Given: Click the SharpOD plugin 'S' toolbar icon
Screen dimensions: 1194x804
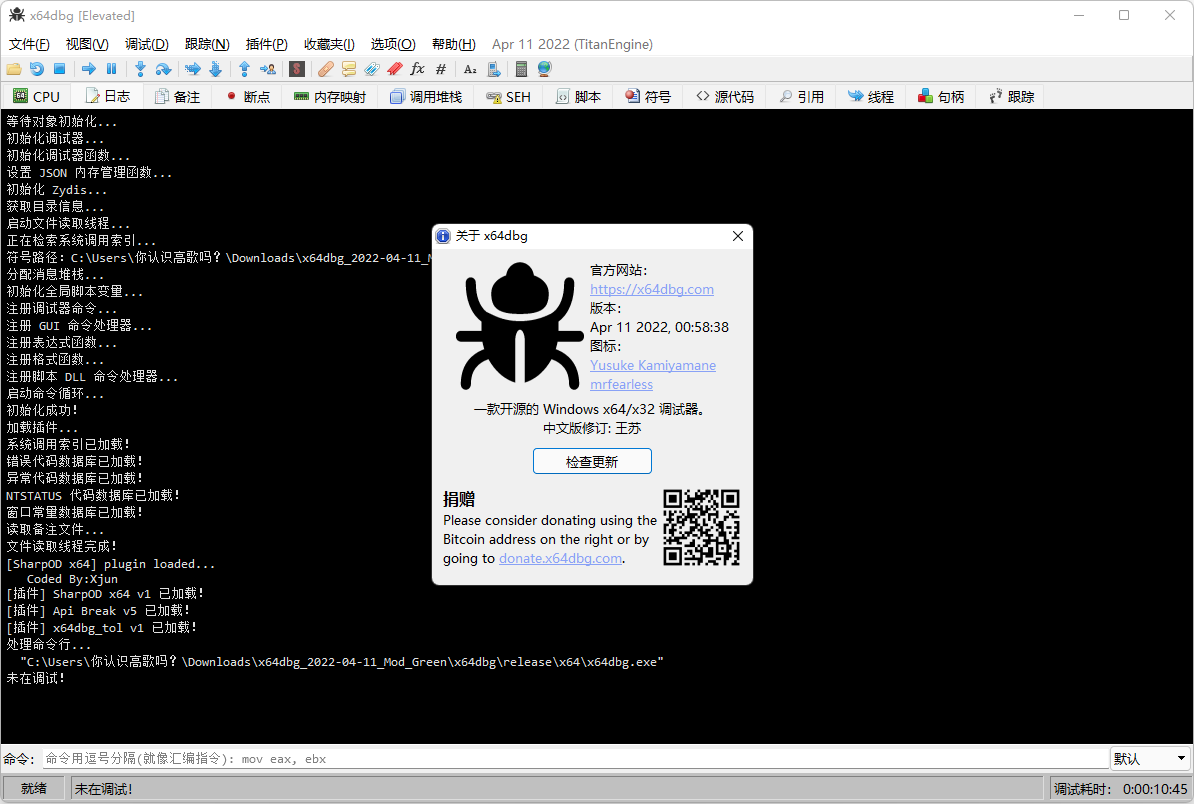Looking at the screenshot, I should tap(295, 68).
